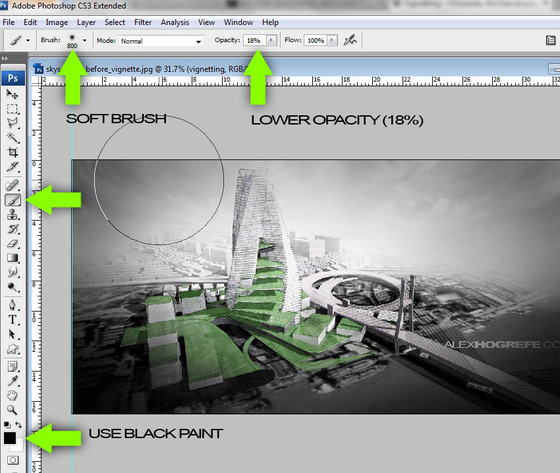Click the Flow percentage field
Screen dimensions: 560x473
(x=316, y=40)
